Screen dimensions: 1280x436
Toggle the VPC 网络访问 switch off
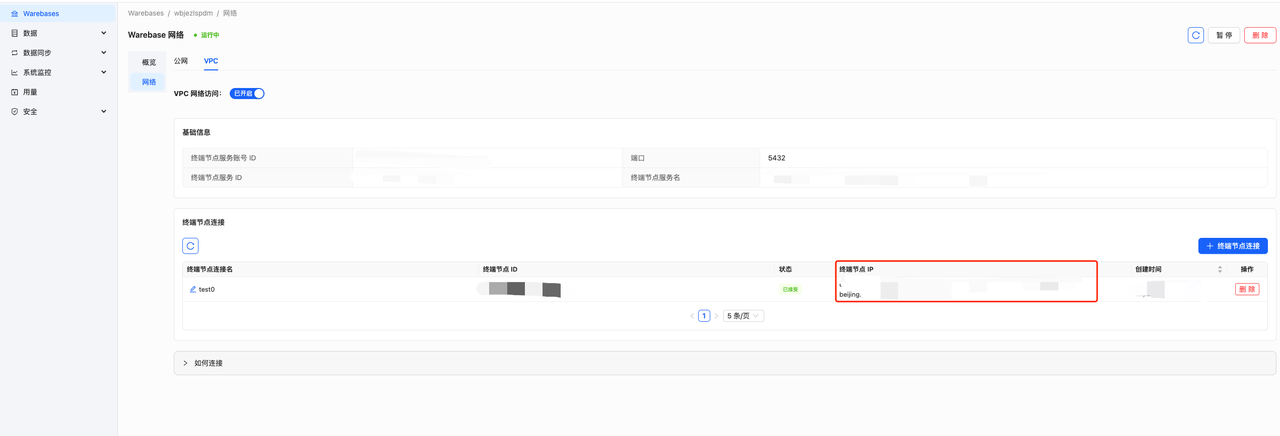click(247, 93)
